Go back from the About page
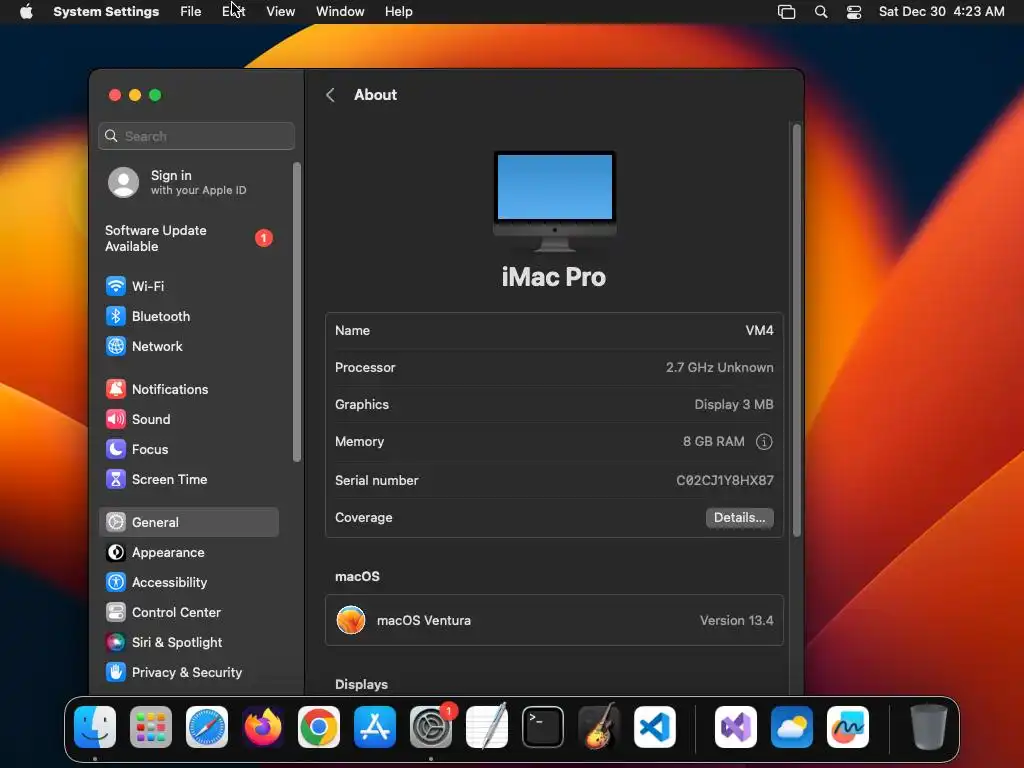1024x768 pixels. pos(330,95)
